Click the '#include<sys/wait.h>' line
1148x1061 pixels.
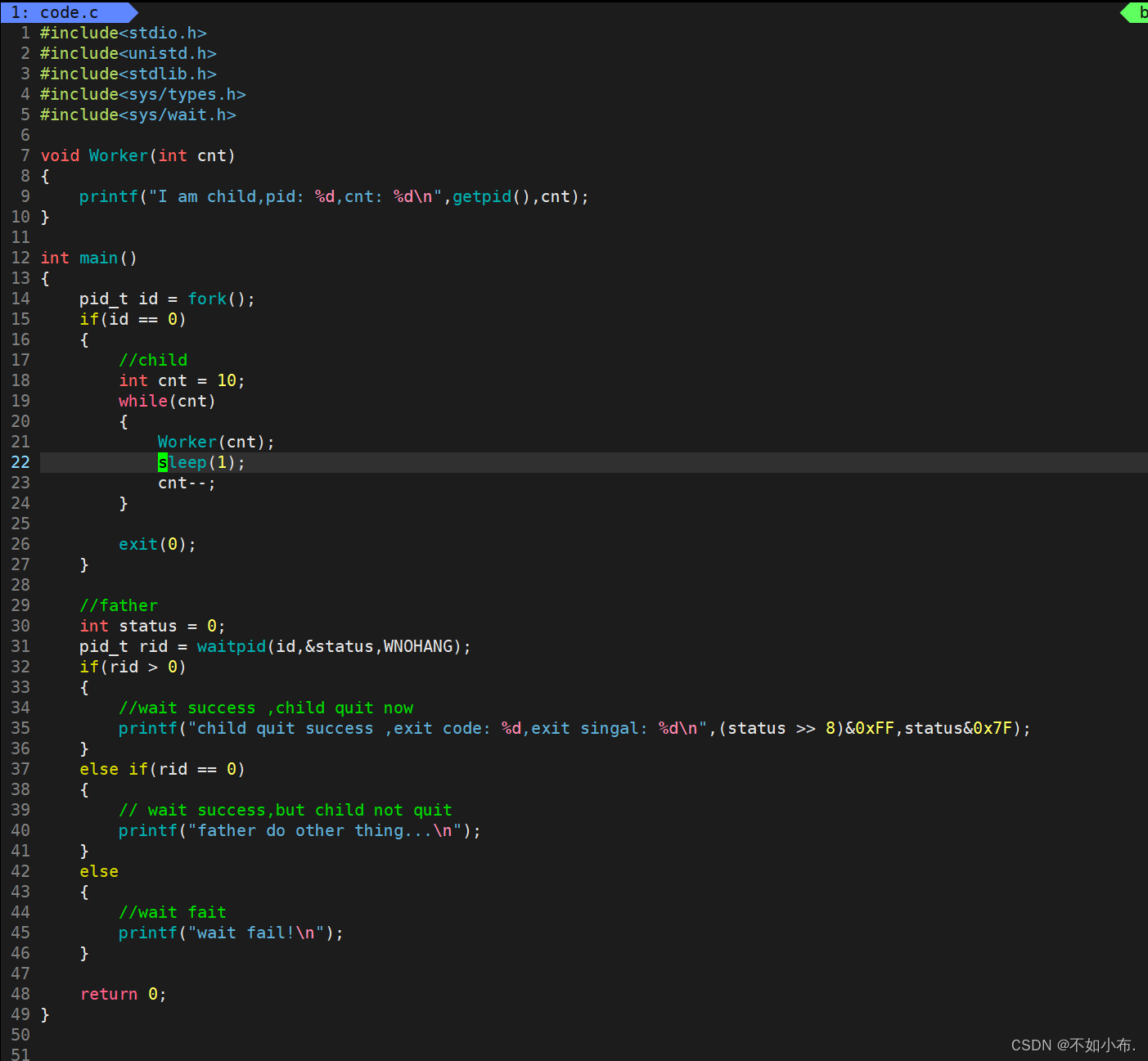pos(138,115)
